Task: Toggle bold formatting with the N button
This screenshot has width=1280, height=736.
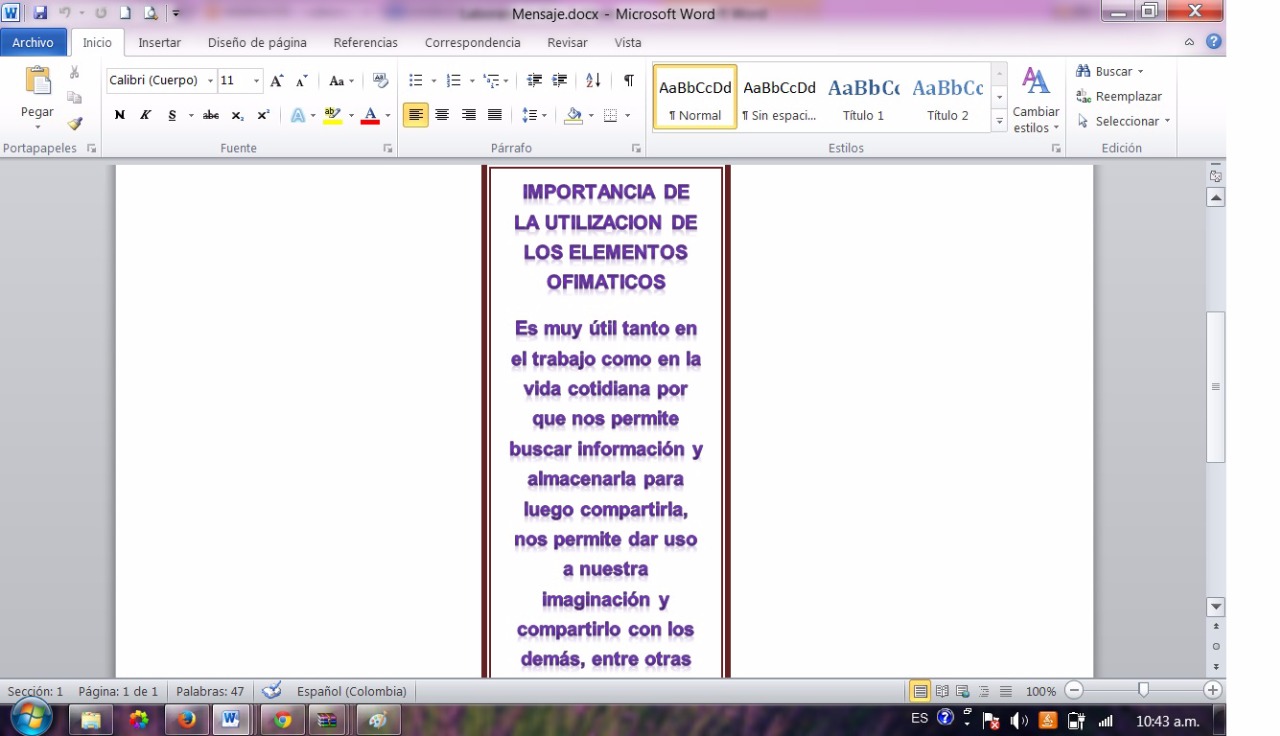Action: 120,115
